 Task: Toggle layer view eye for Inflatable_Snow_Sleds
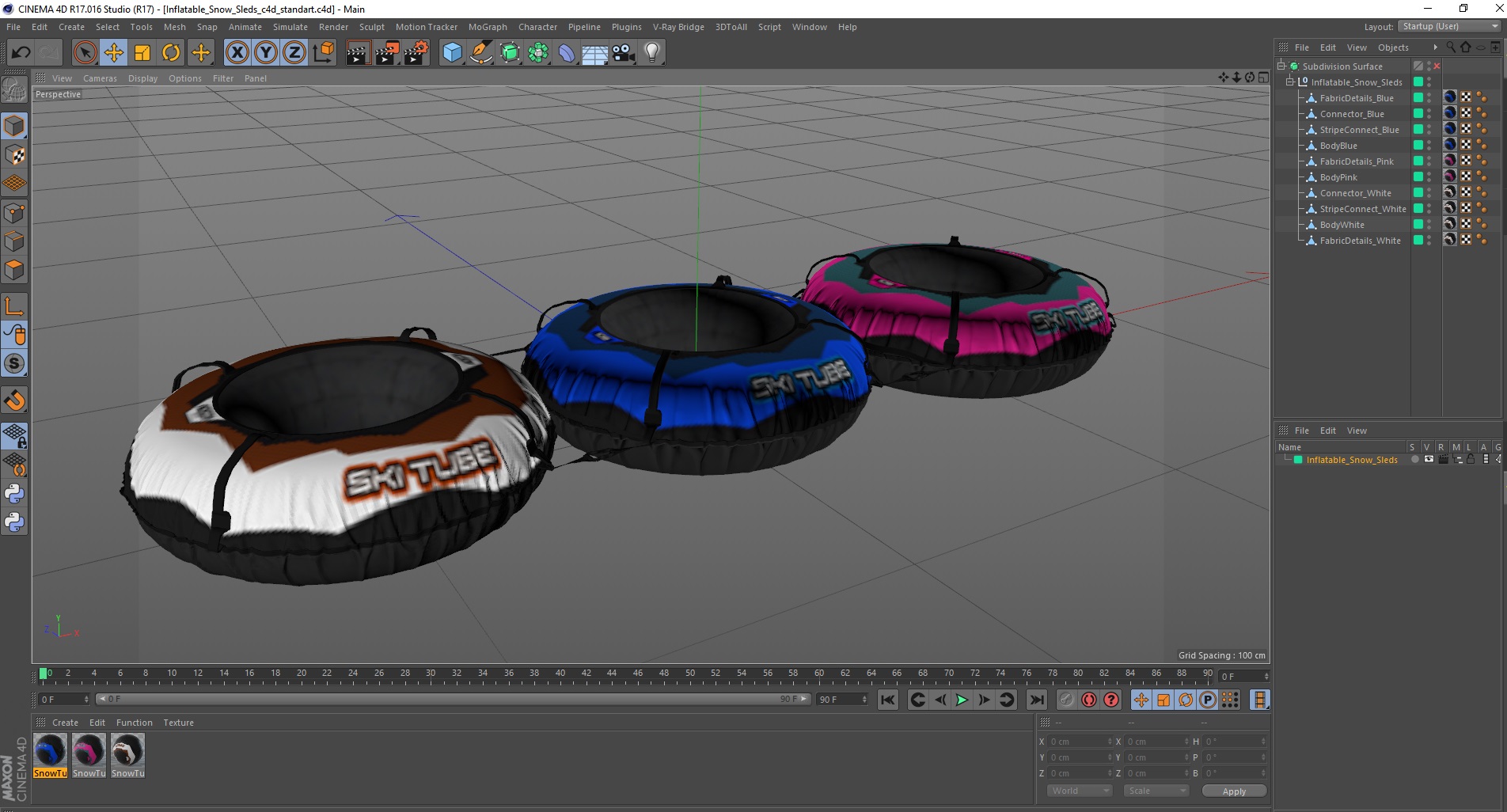tap(1429, 460)
